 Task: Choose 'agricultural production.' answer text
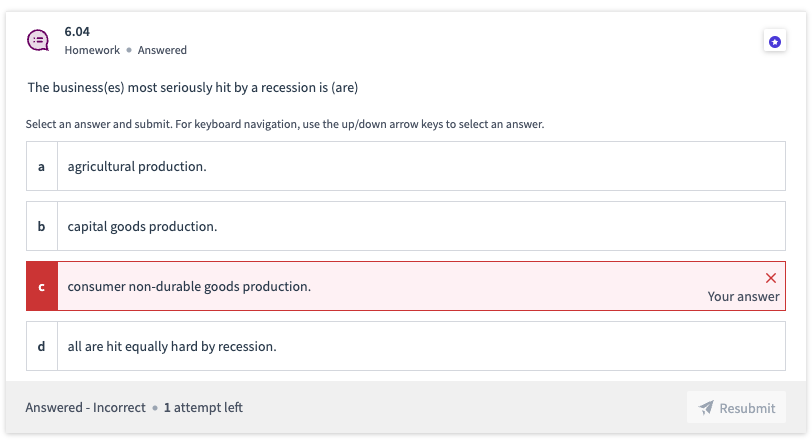point(137,166)
